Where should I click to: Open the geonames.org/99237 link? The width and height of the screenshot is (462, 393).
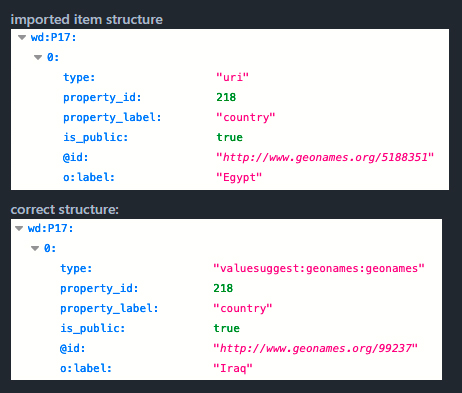point(315,348)
